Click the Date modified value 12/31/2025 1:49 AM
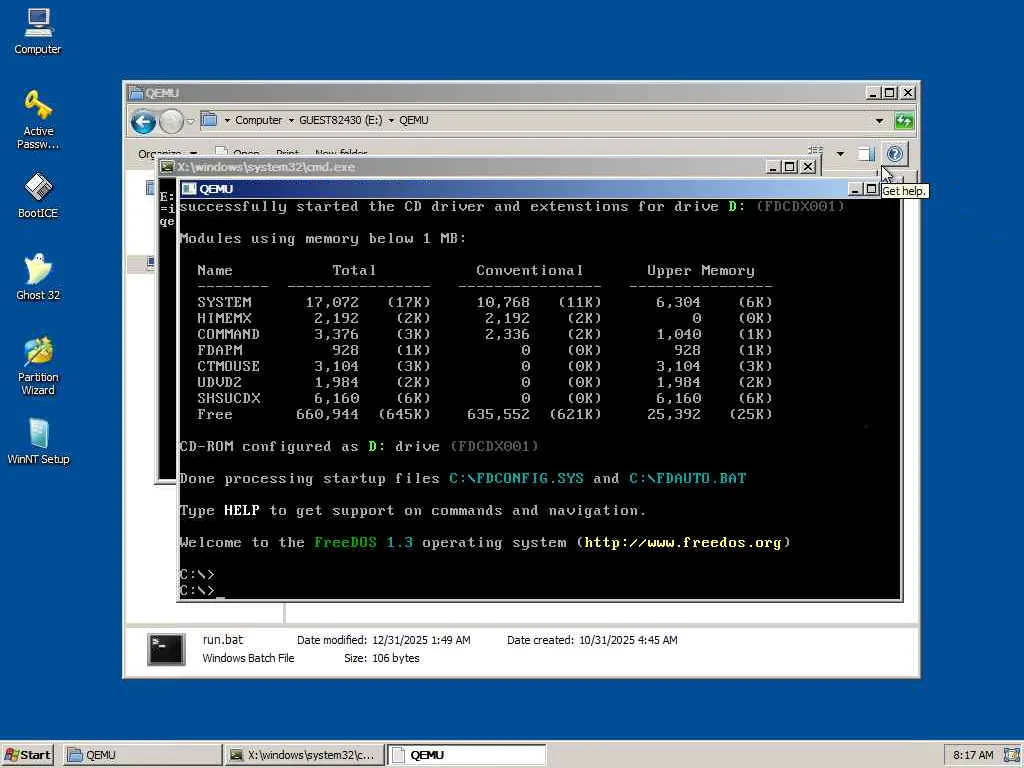Screen dimensions: 1024x768 [x=421, y=640]
